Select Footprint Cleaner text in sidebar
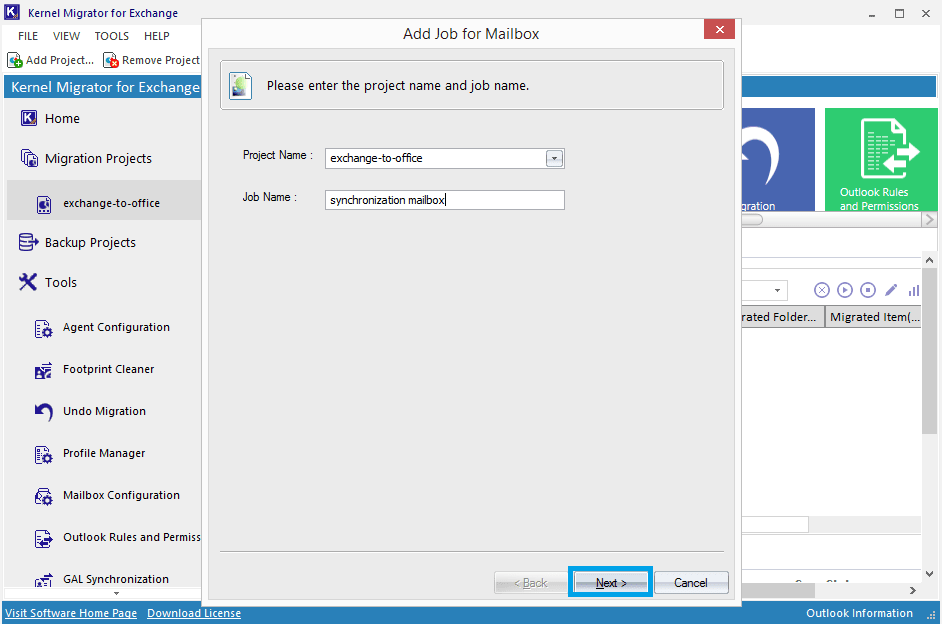The image size is (942, 624). tap(109, 369)
